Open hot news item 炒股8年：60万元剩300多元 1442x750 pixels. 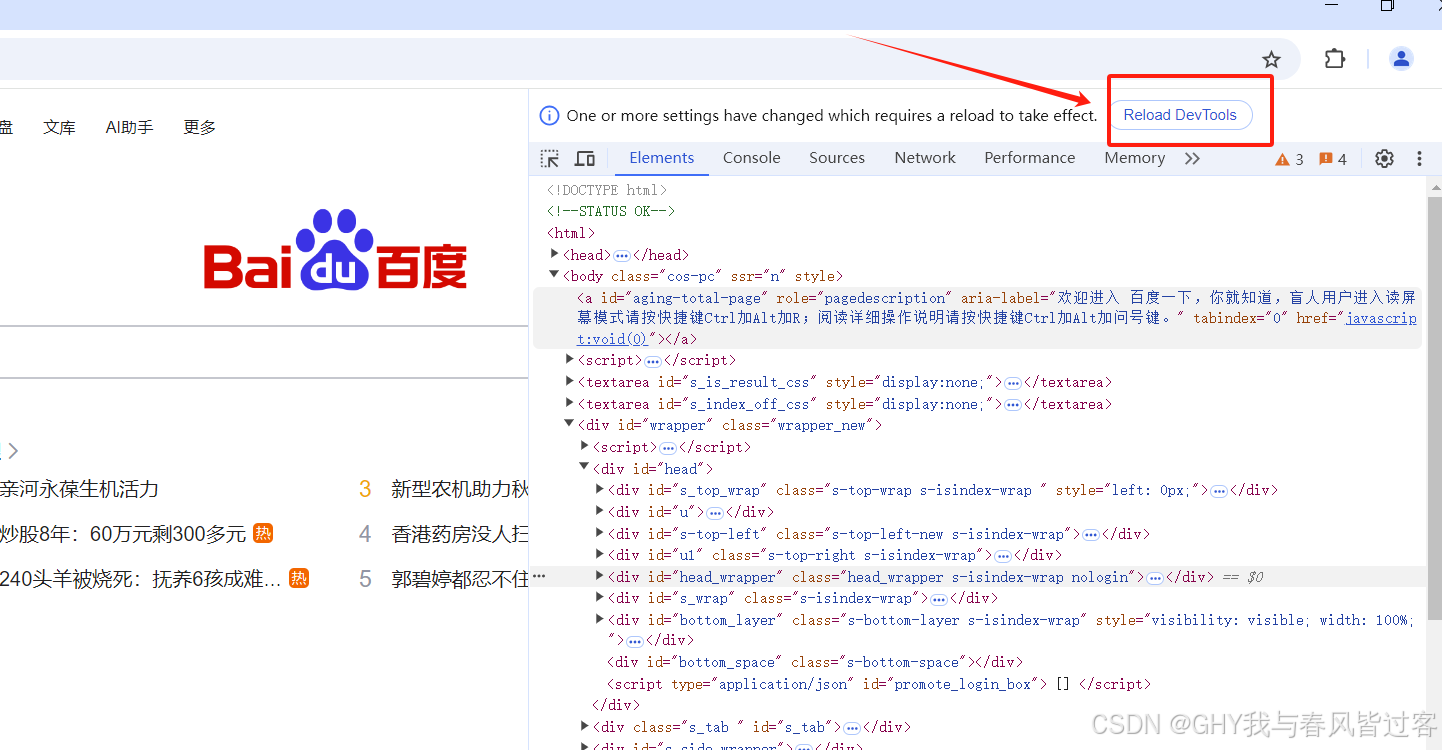pyautogui.click(x=123, y=534)
